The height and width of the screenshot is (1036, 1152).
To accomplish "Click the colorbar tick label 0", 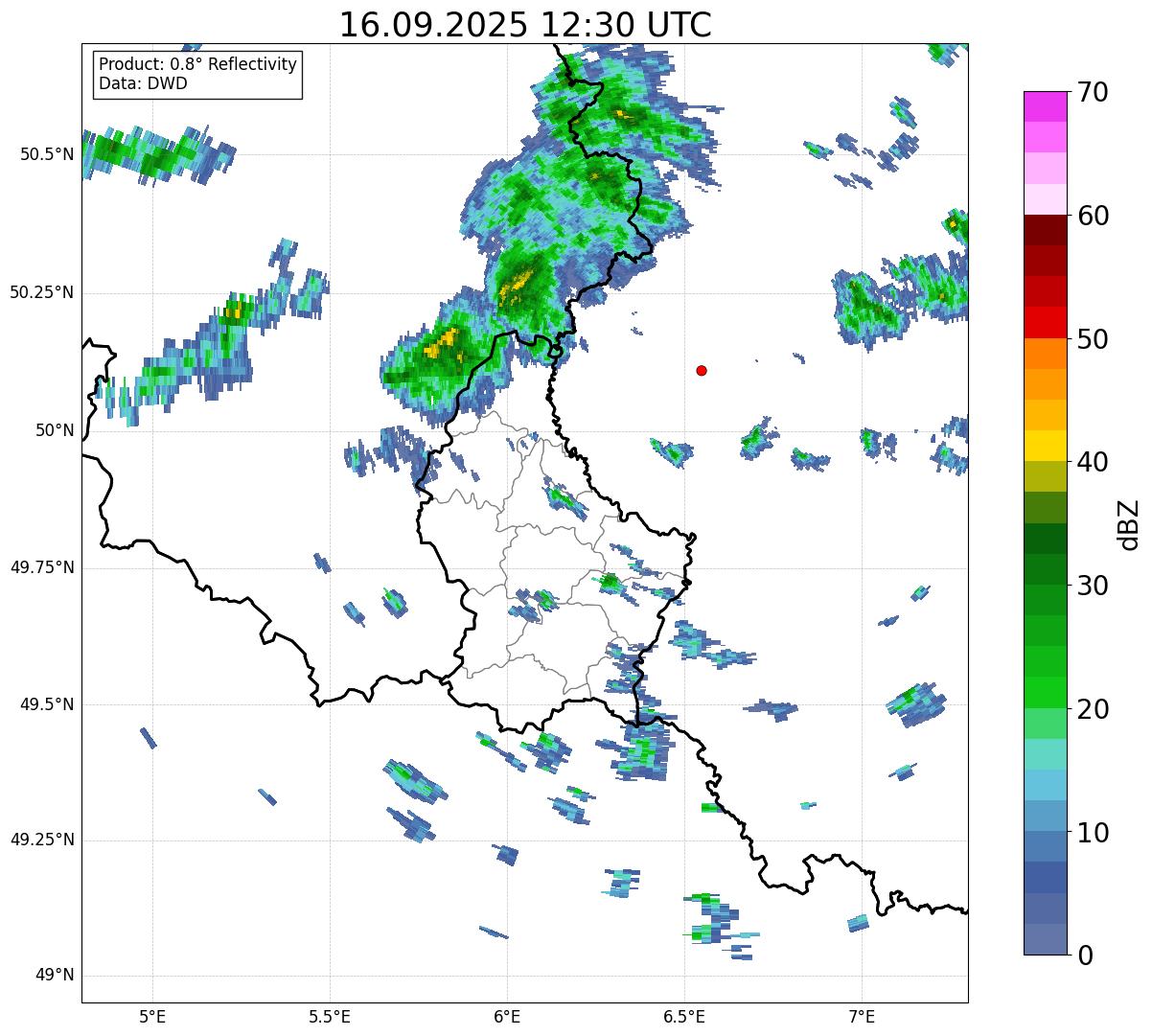I will click(1085, 955).
